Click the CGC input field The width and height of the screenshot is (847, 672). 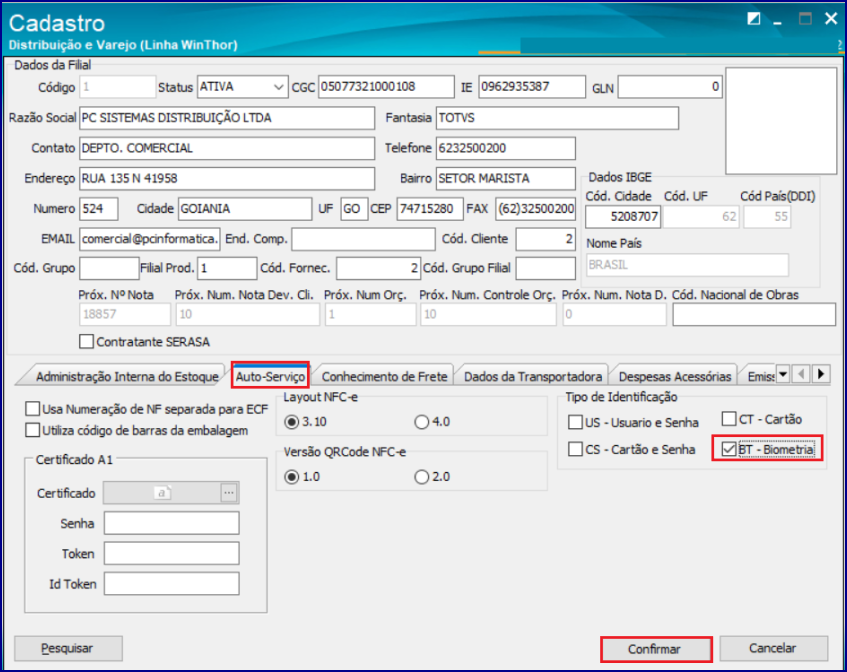386,87
